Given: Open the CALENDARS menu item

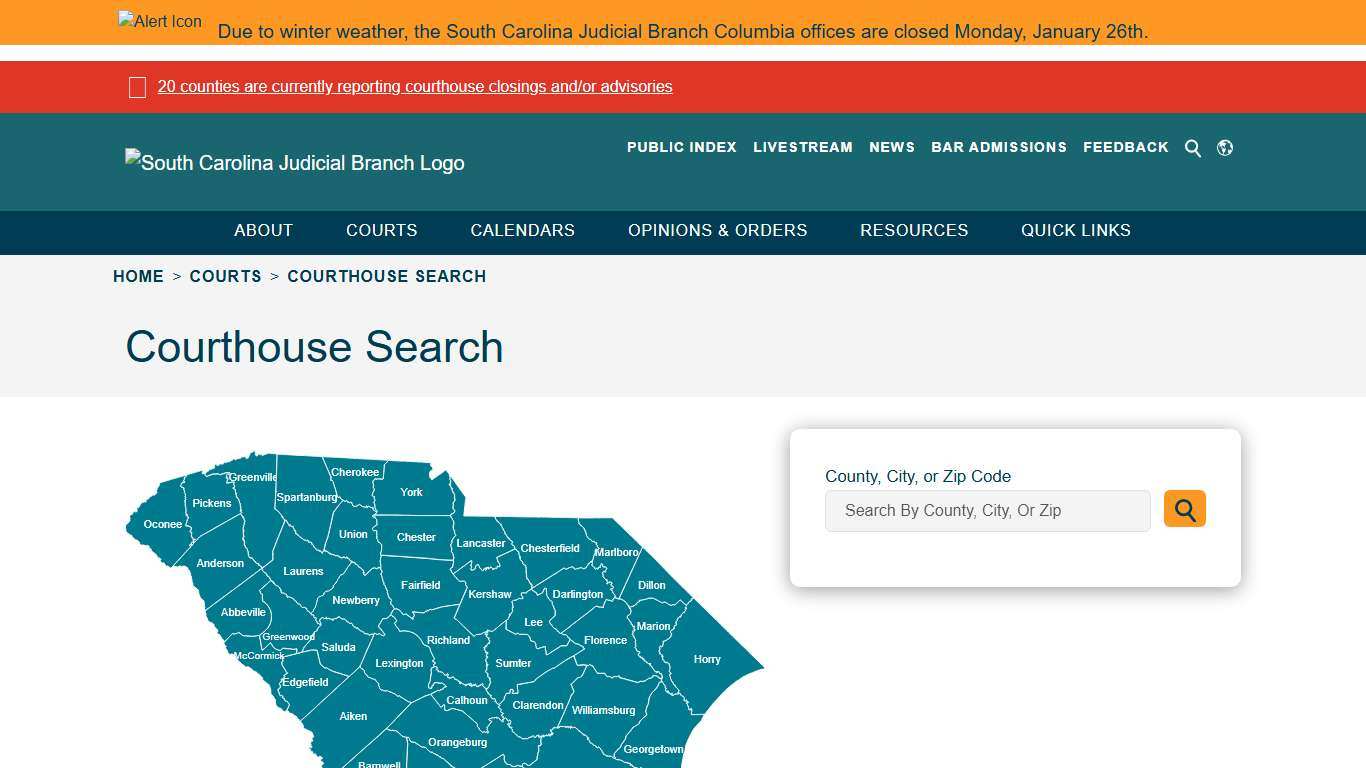Looking at the screenshot, I should pyautogui.click(x=522, y=230).
